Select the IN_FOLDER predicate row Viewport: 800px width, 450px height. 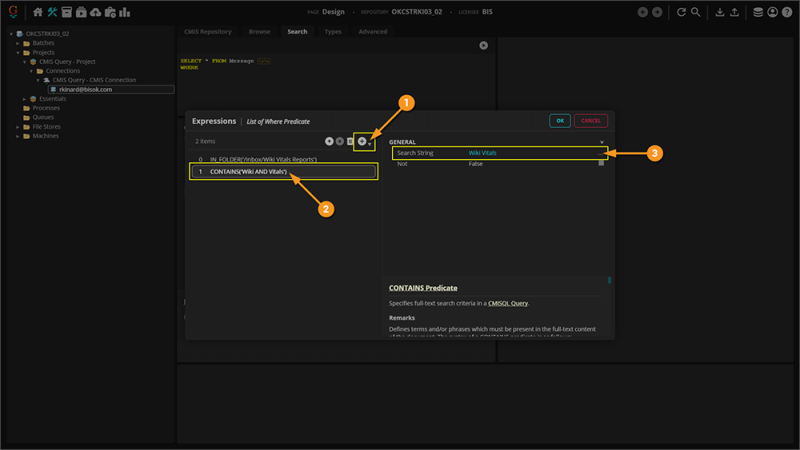click(284, 159)
